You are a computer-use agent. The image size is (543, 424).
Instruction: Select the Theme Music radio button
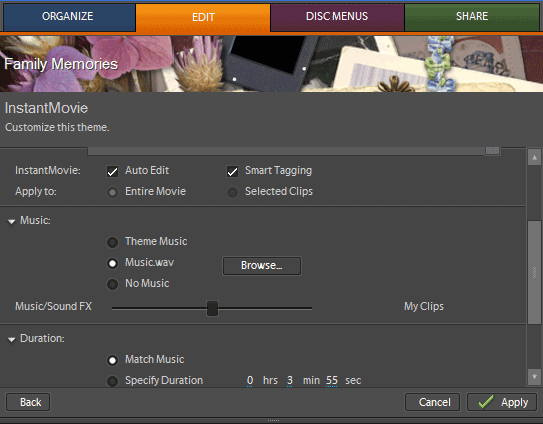tap(112, 242)
